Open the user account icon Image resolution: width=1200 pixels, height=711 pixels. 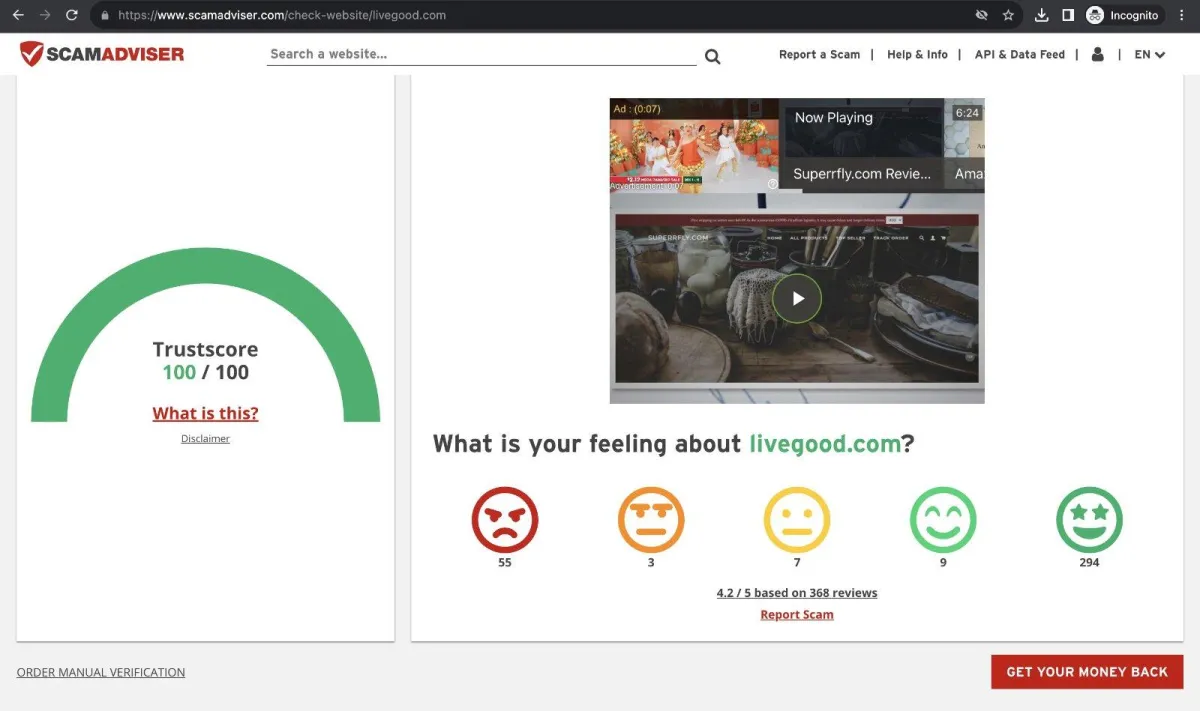1098,55
